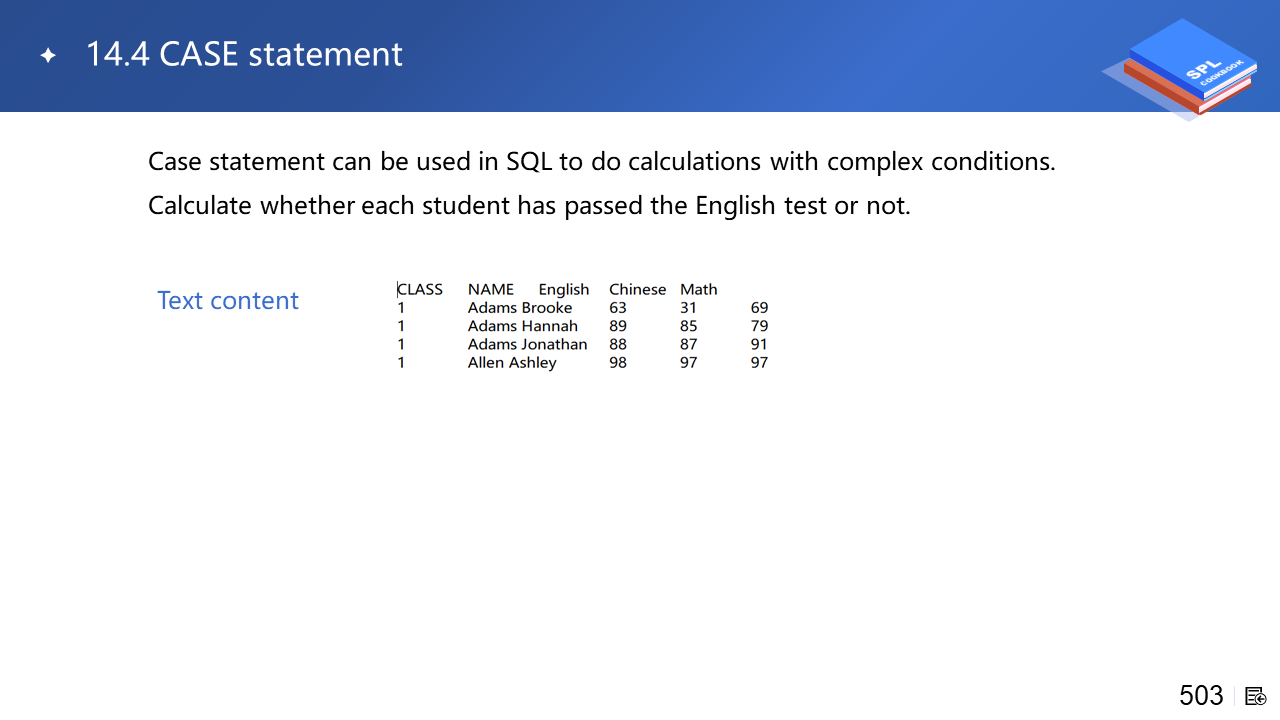The width and height of the screenshot is (1280, 720).
Task: Click the return-to-contents icon beside page number
Action: (1256, 696)
